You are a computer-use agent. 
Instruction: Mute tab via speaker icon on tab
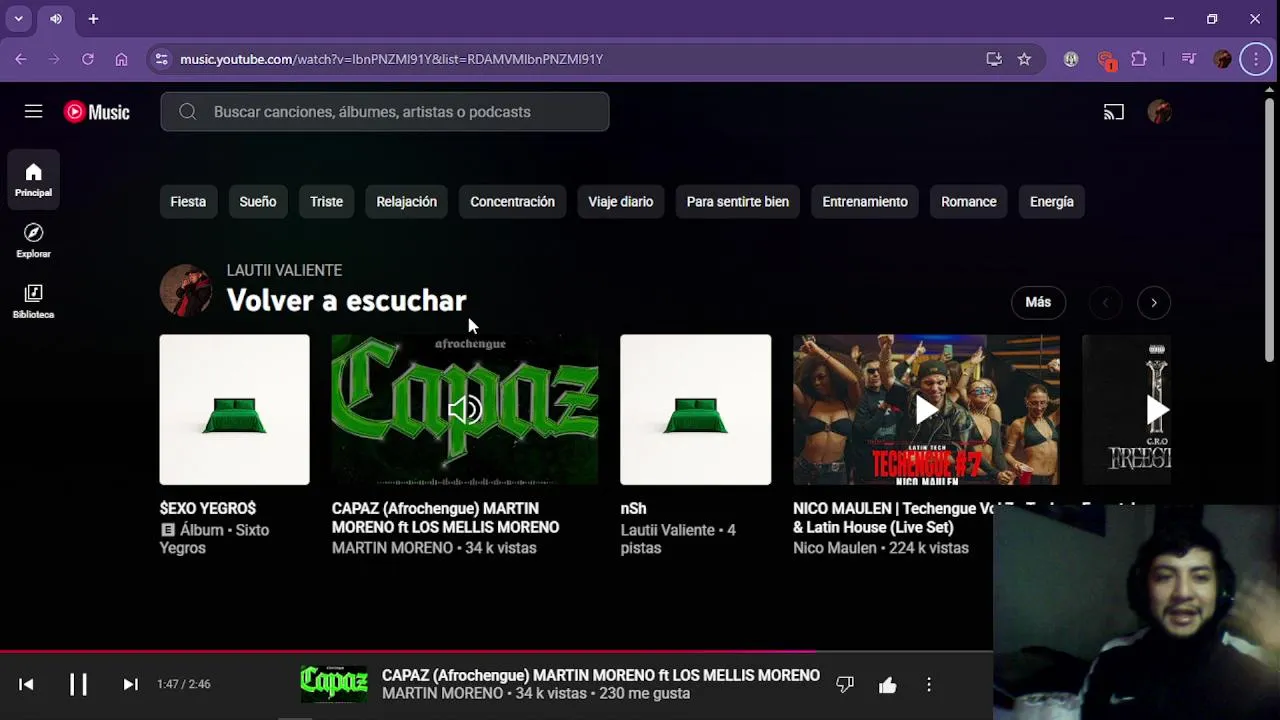tap(56, 19)
